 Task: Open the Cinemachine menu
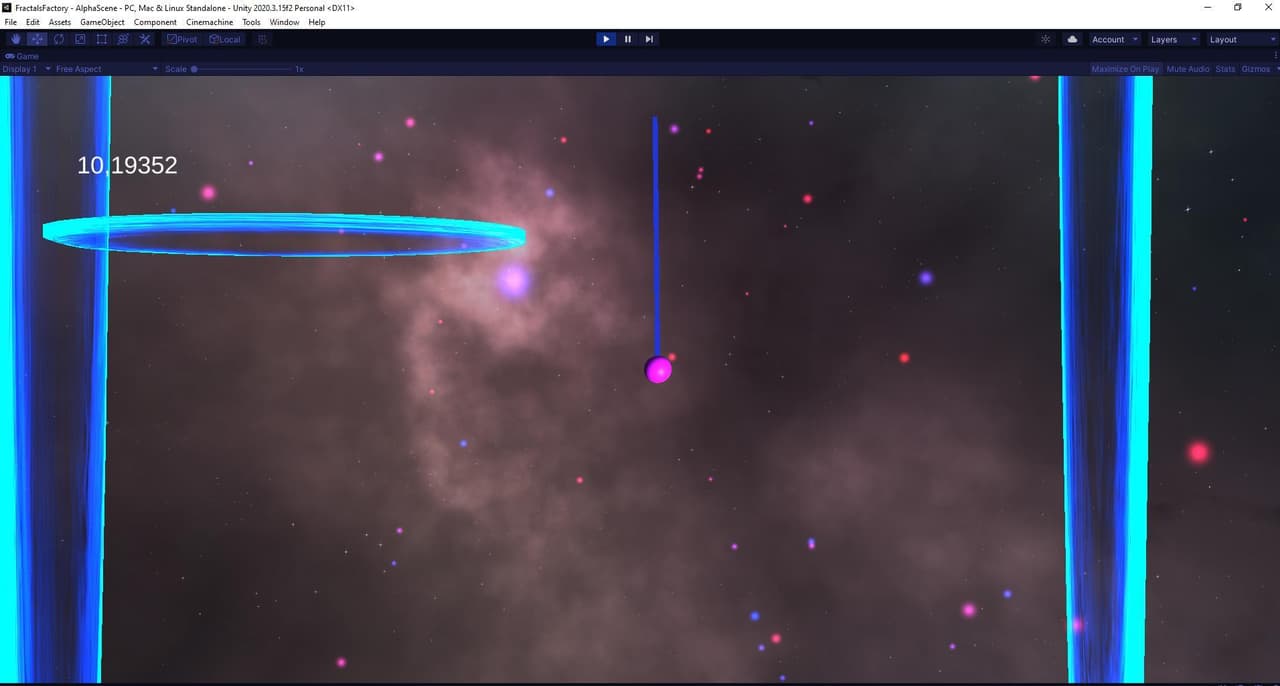(x=209, y=22)
